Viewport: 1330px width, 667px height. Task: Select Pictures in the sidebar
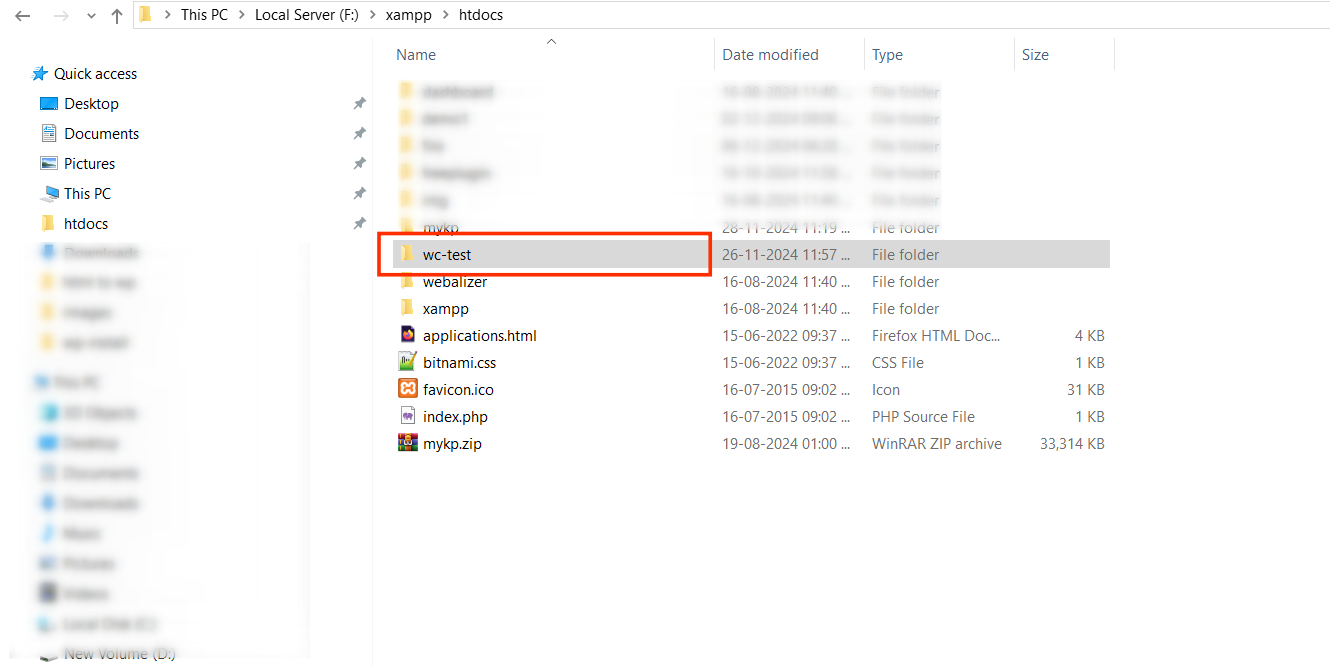[x=88, y=163]
